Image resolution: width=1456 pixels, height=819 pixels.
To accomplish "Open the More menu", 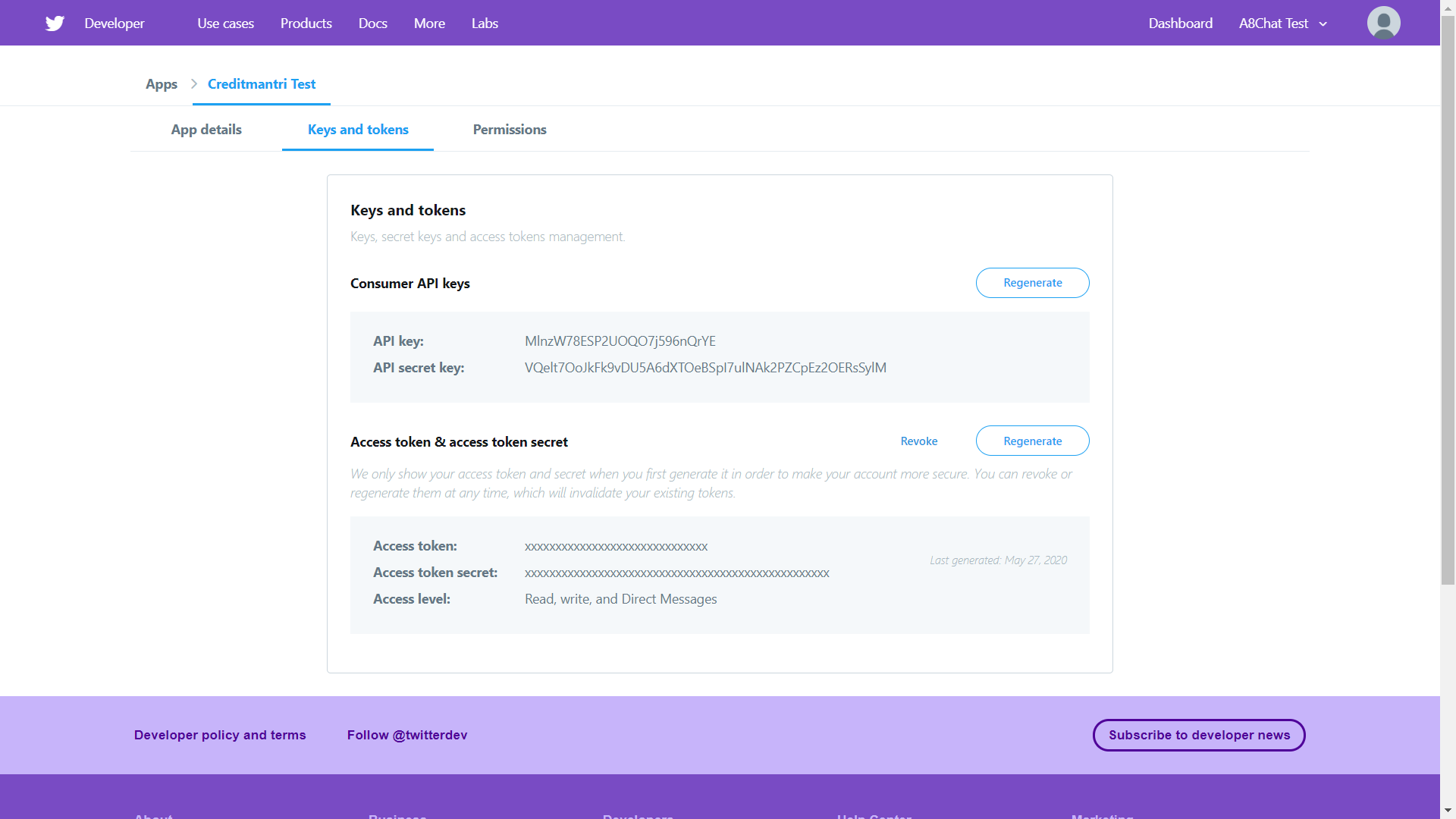I will [x=429, y=24].
